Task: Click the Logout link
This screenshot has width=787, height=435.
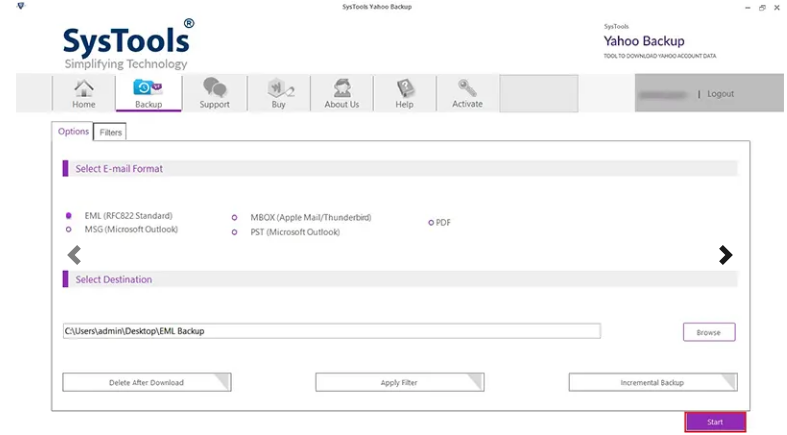Action: click(720, 94)
